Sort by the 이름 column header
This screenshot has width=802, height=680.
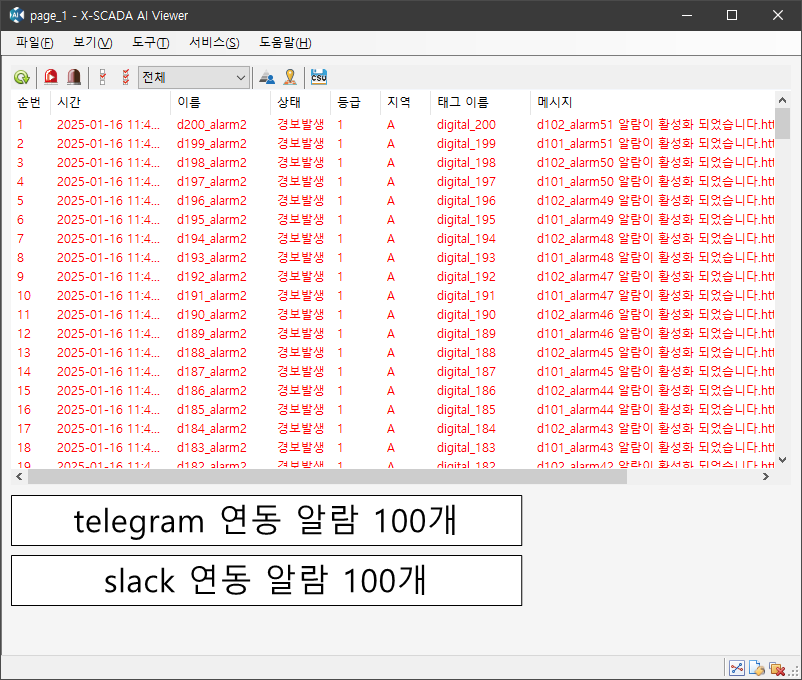(x=220, y=102)
